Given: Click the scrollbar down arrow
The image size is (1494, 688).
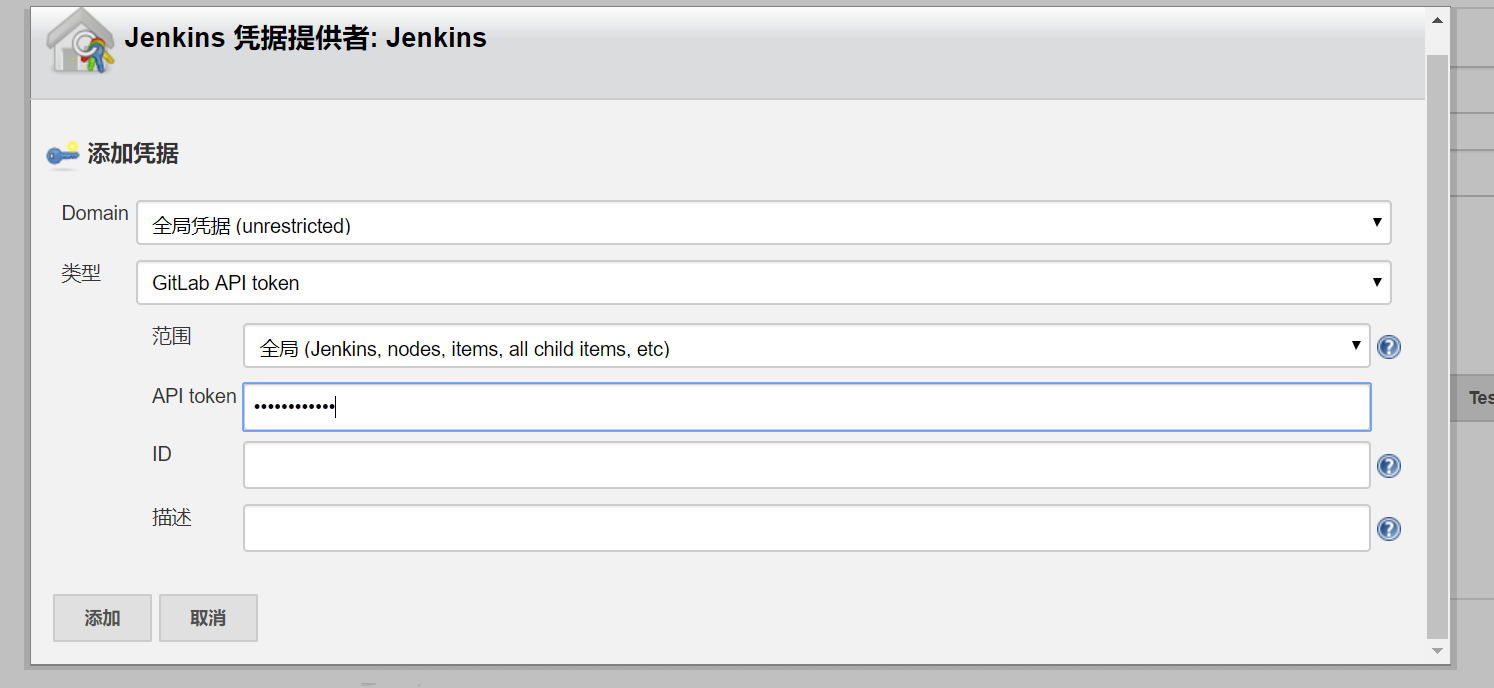Looking at the screenshot, I should [1436, 651].
